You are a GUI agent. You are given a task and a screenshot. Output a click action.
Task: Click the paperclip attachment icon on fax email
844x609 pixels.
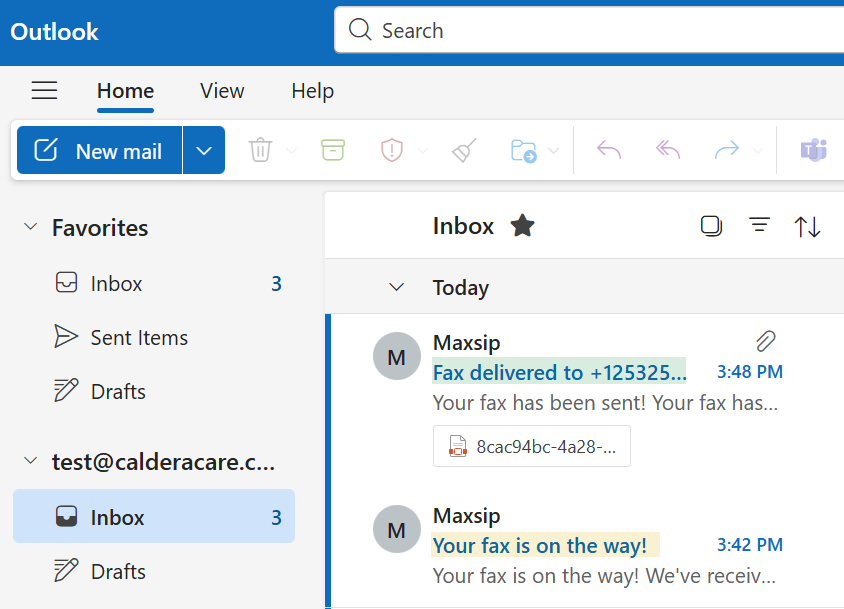click(x=765, y=341)
